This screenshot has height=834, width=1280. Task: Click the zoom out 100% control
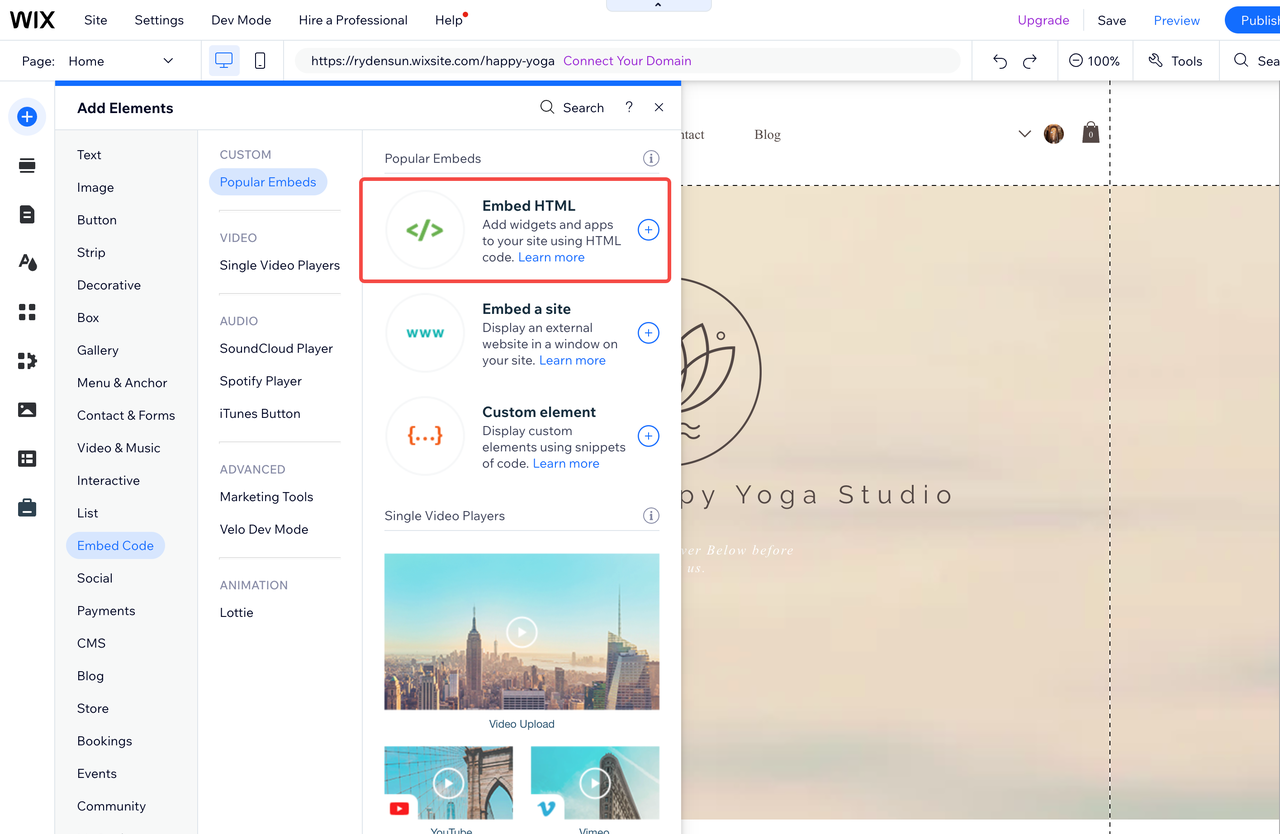pos(1094,61)
